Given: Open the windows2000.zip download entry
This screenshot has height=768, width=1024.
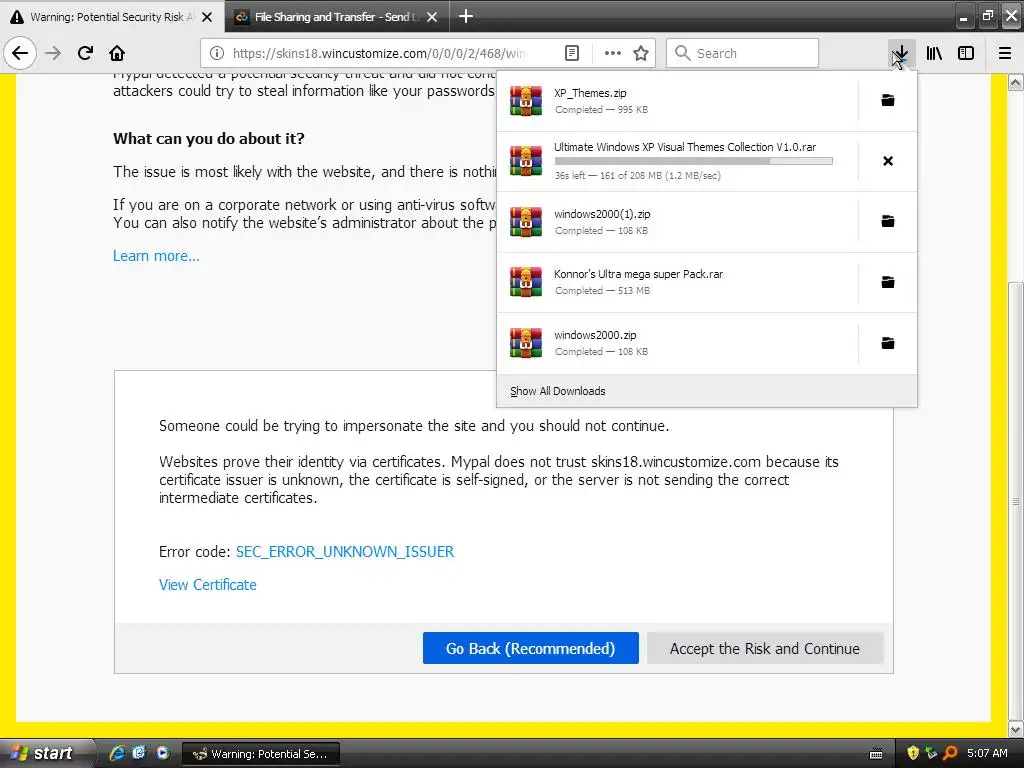Looking at the screenshot, I should (678, 343).
